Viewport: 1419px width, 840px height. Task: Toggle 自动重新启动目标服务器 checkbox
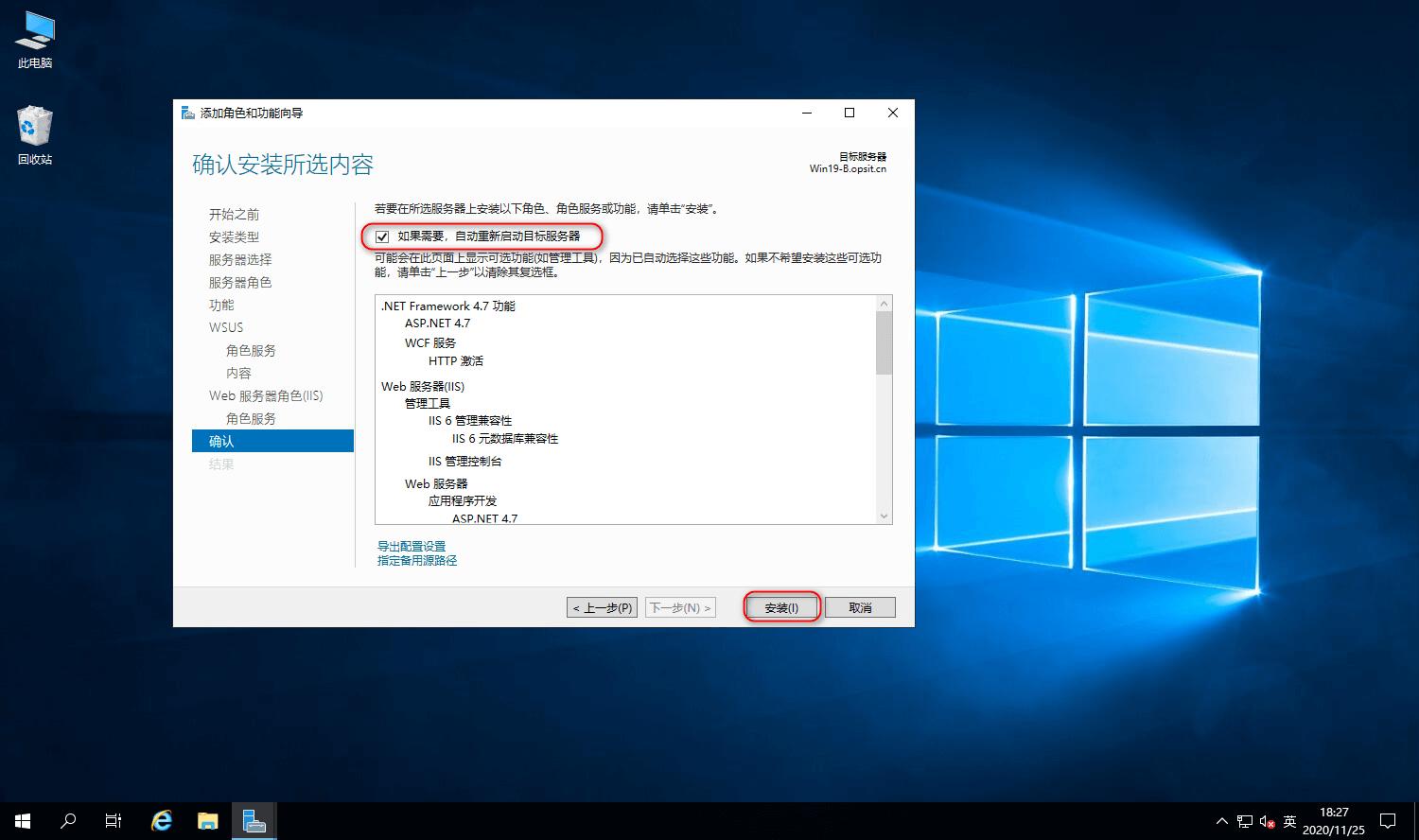click(x=382, y=236)
